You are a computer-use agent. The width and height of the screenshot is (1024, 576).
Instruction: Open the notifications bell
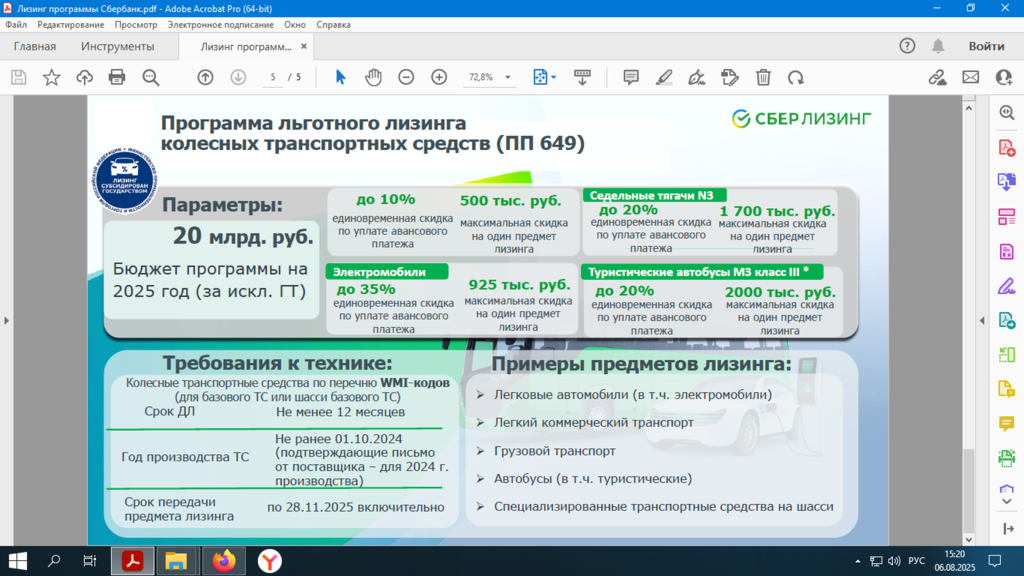tap(938, 46)
